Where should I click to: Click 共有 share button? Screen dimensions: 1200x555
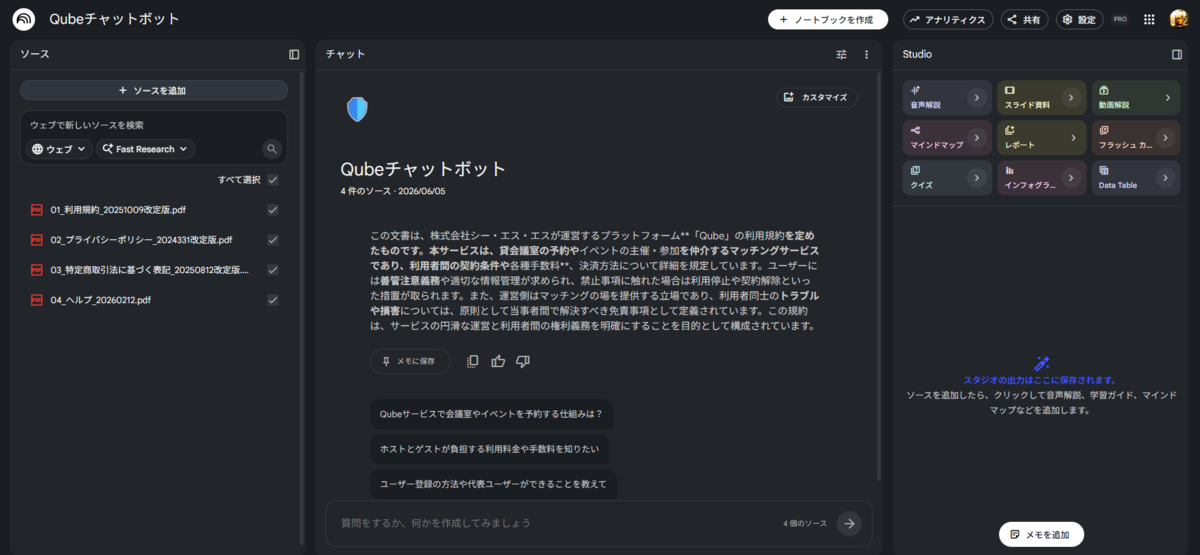click(1026, 19)
